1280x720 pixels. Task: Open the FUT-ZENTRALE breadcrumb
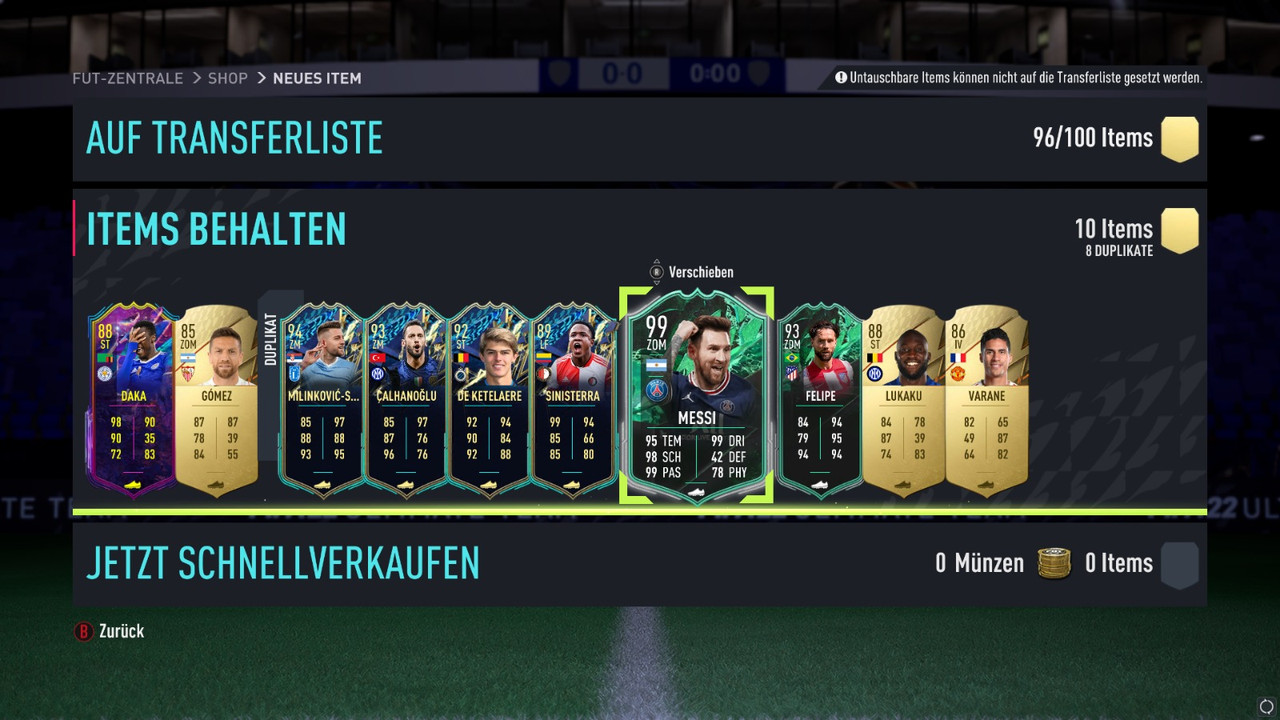128,78
